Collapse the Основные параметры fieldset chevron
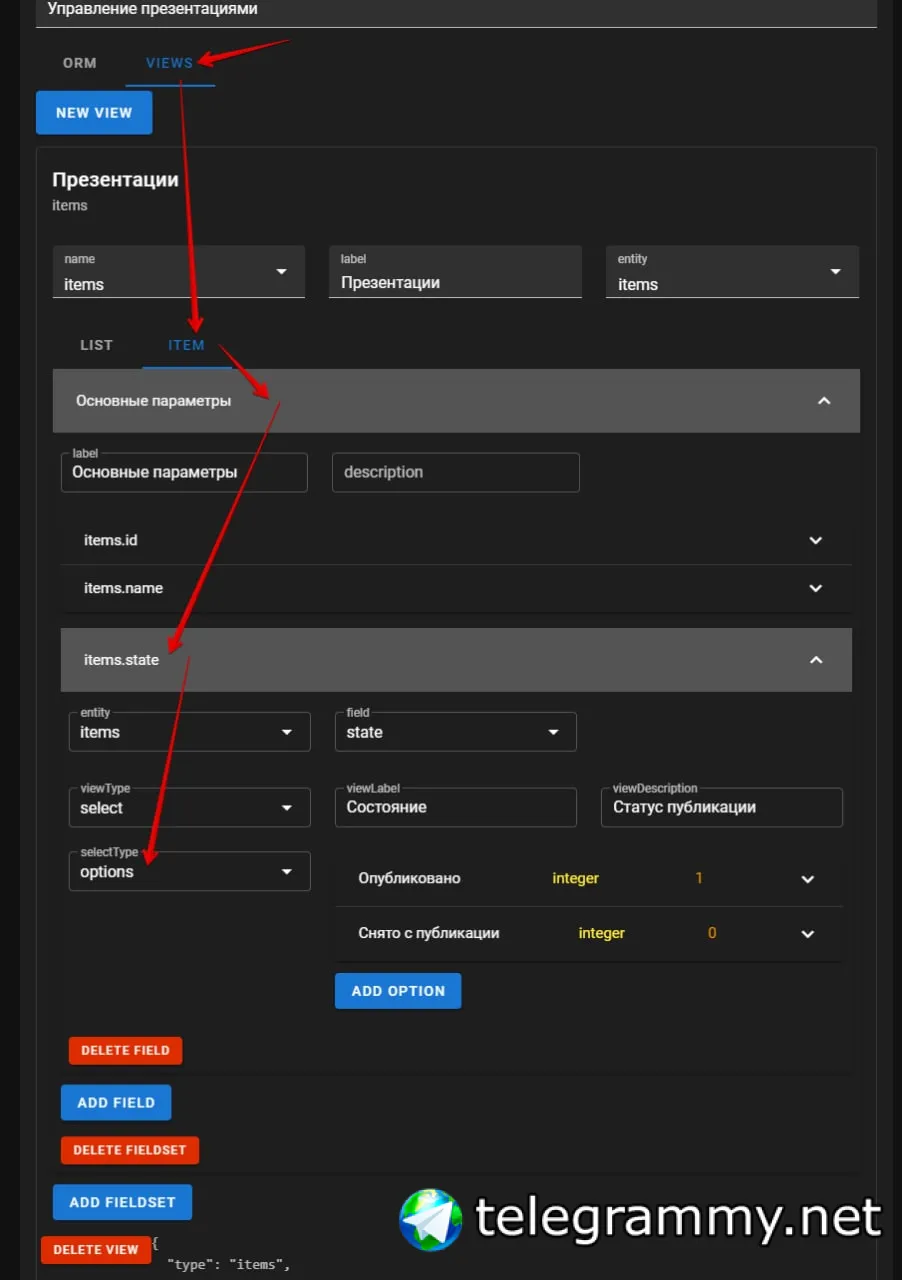Image resolution: width=902 pixels, height=1280 pixels. (x=824, y=401)
